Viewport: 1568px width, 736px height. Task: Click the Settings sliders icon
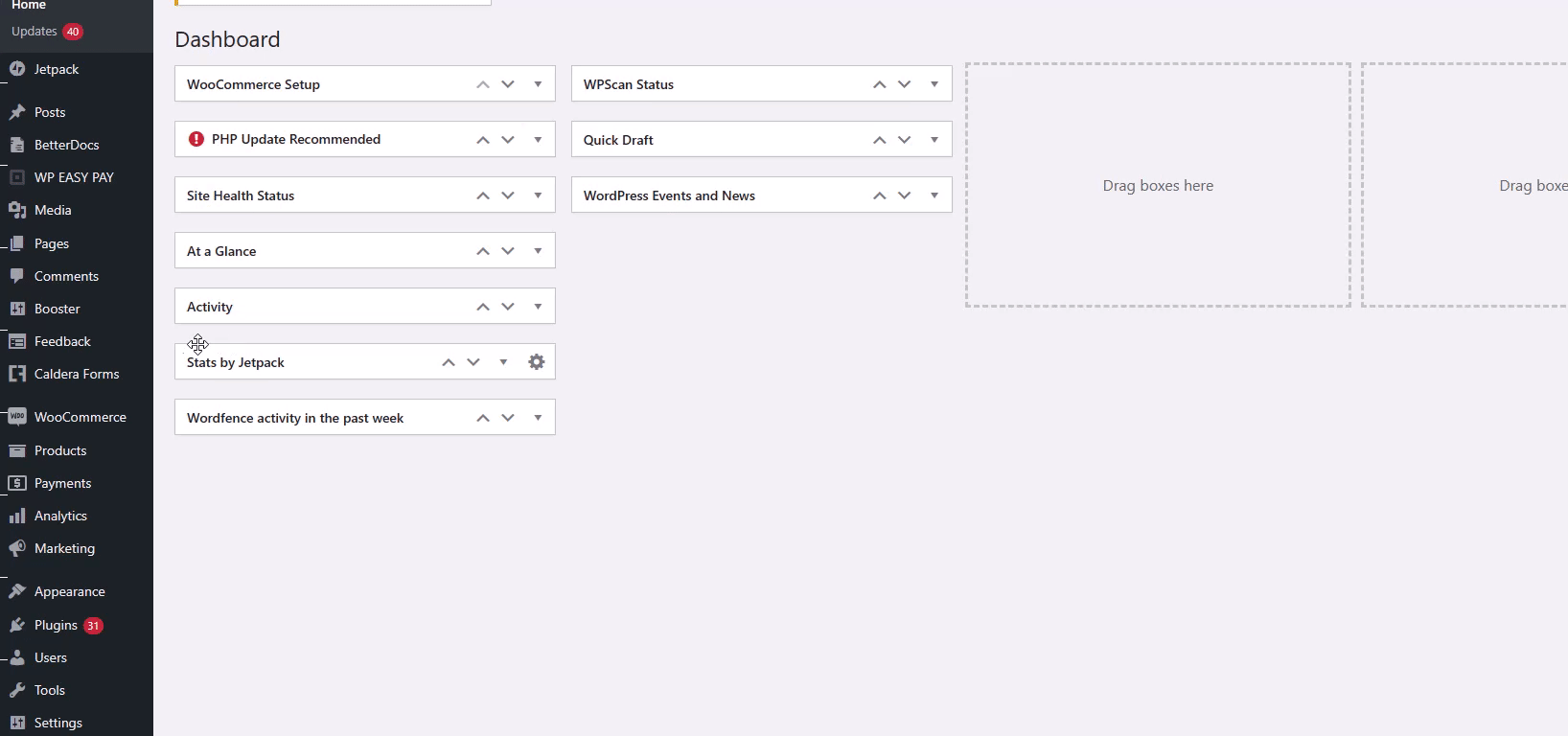click(x=17, y=723)
